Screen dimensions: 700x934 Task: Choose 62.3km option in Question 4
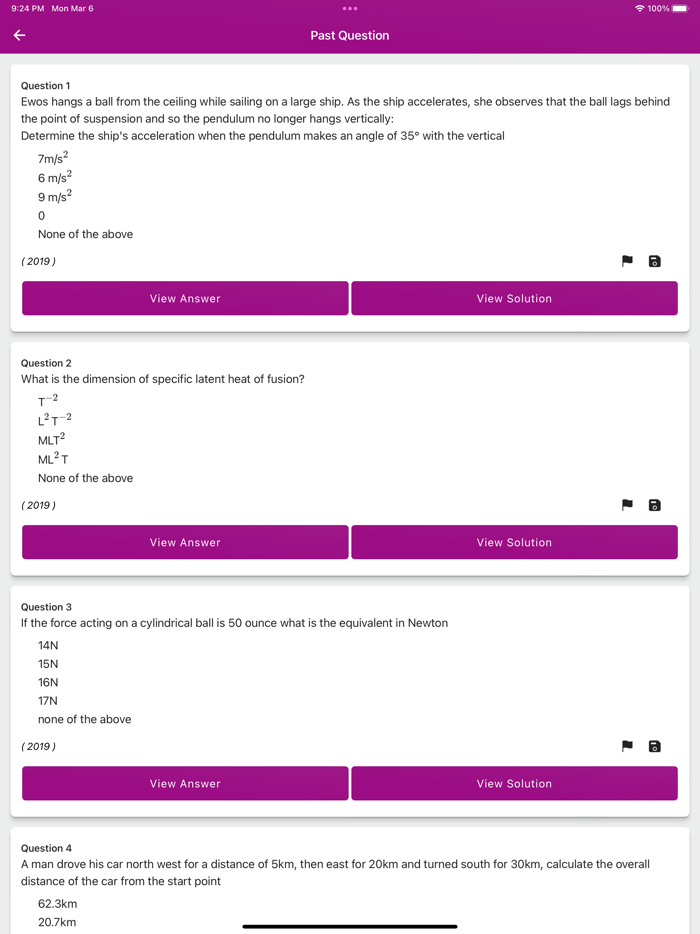point(57,904)
